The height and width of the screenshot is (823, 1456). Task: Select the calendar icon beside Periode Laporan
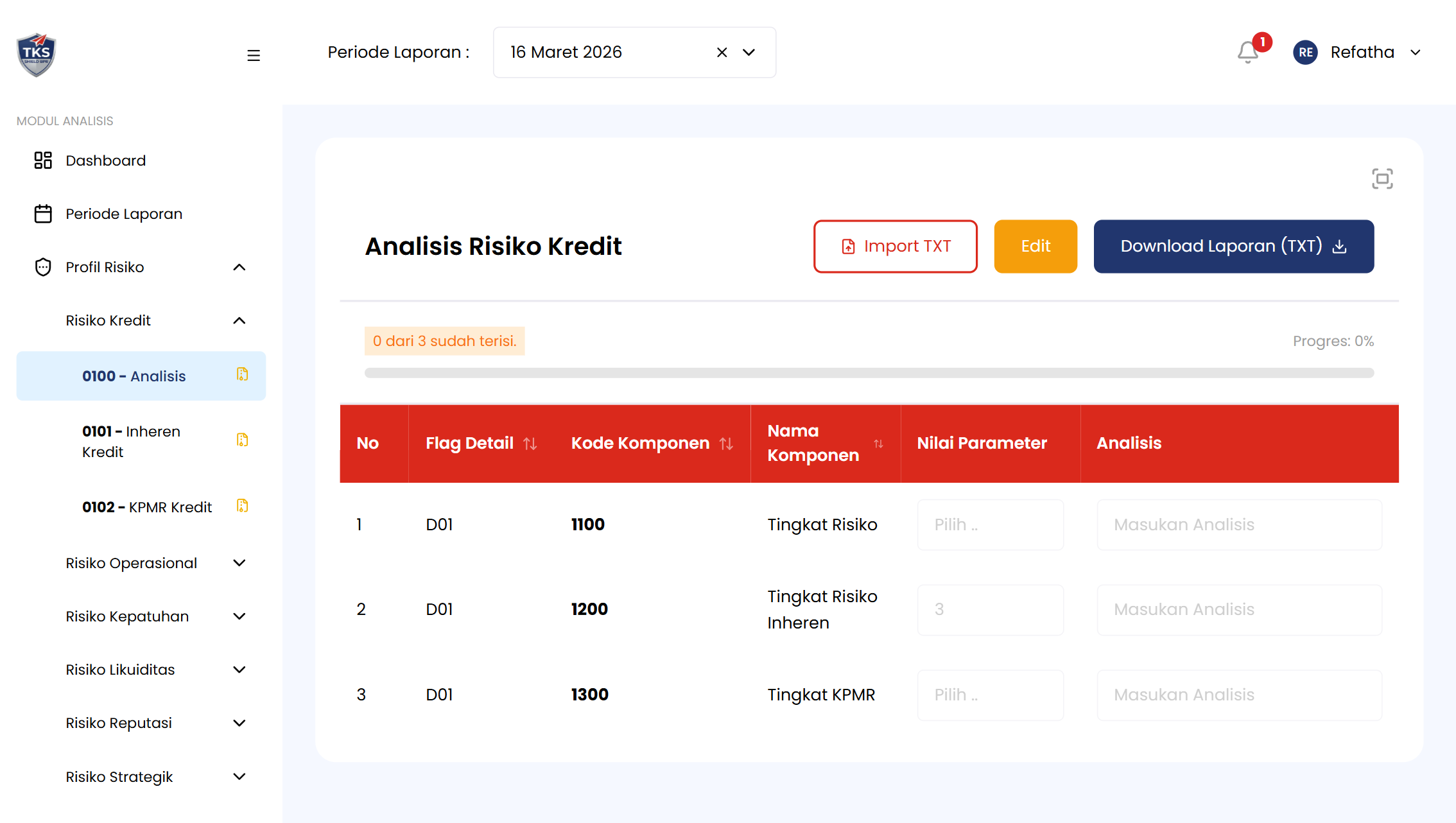tap(42, 213)
